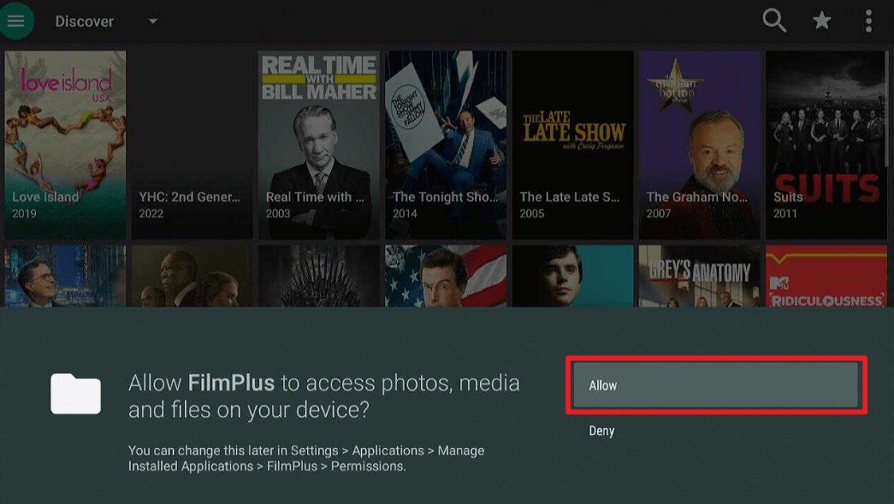Open the Grey's Anatomy poster
The image size is (894, 504).
700,276
